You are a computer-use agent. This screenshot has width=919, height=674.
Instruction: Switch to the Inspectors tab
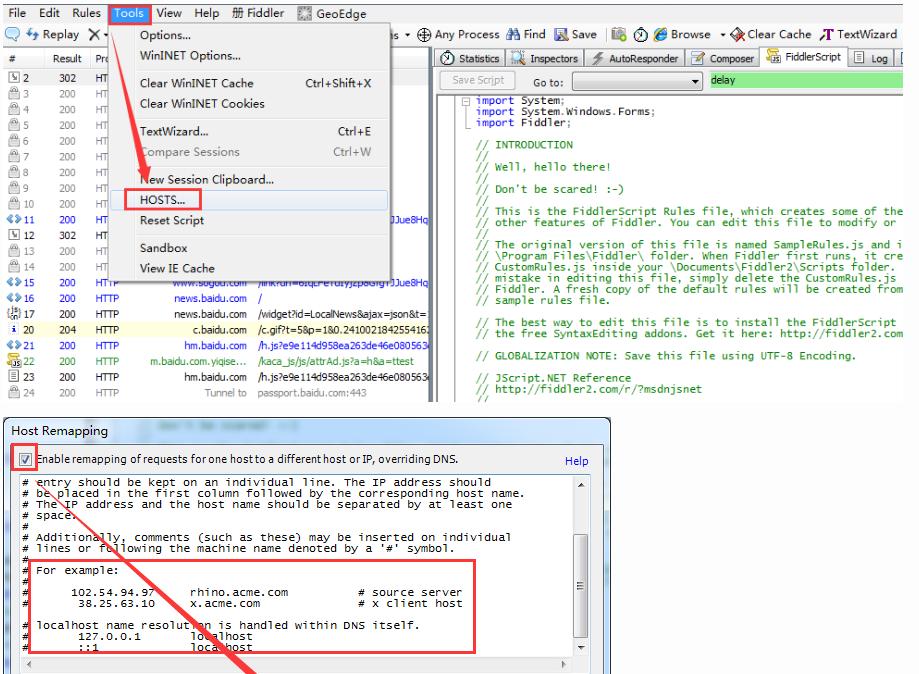[x=545, y=58]
